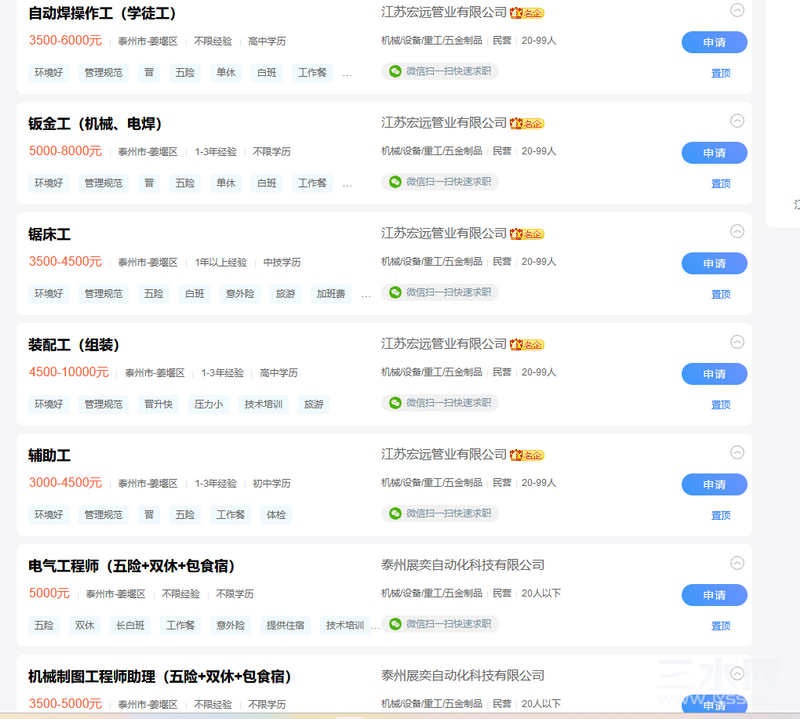
Task: Select salary 4500-10000元 text
Action: click(x=69, y=372)
